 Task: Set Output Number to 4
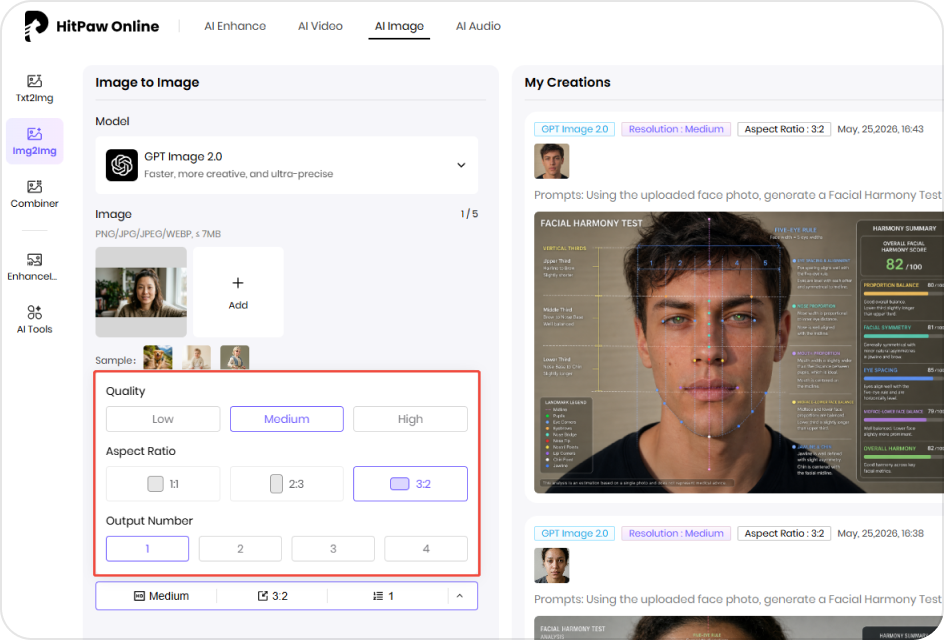[426, 549]
